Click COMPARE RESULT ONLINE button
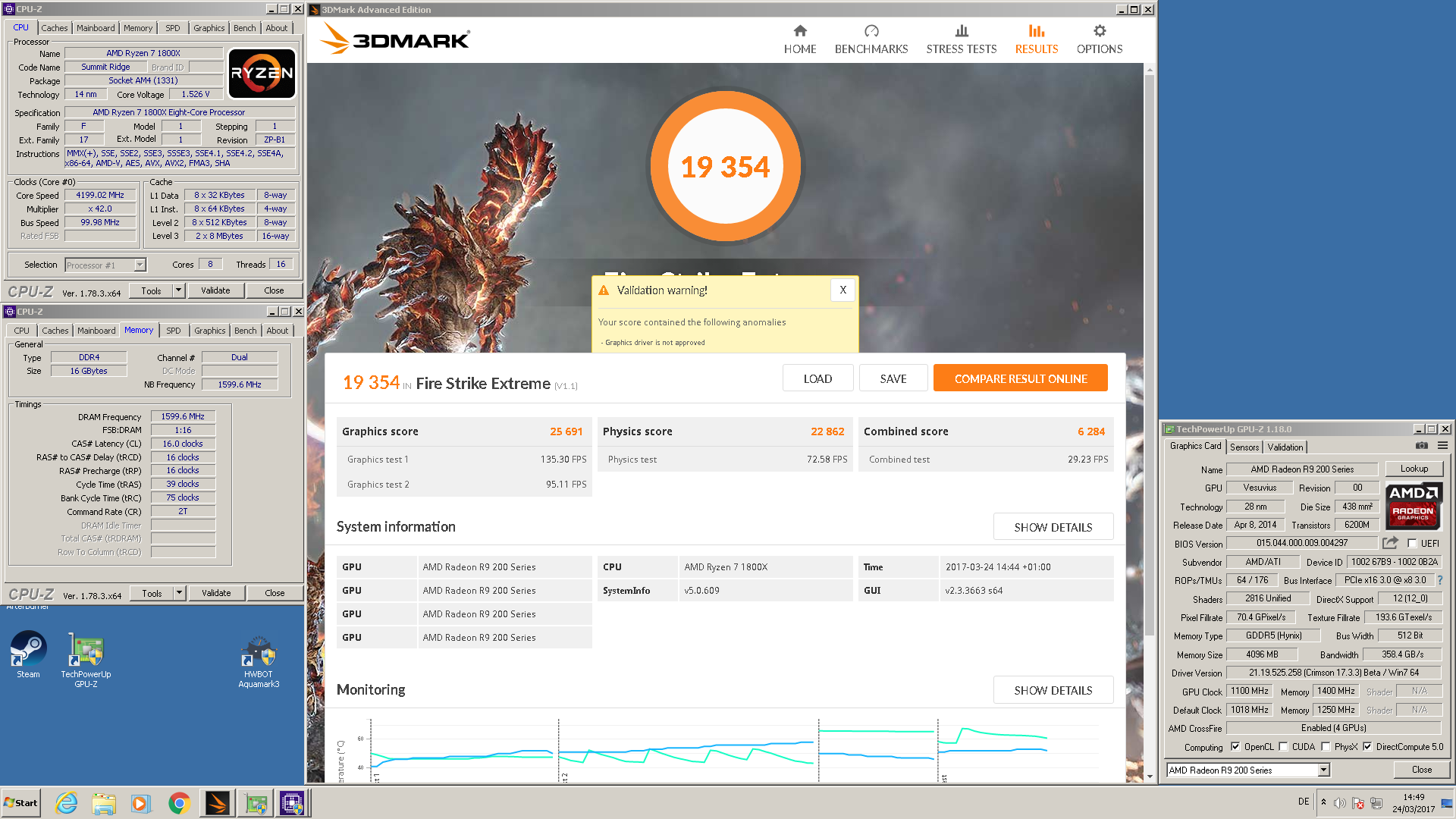 coord(1020,378)
